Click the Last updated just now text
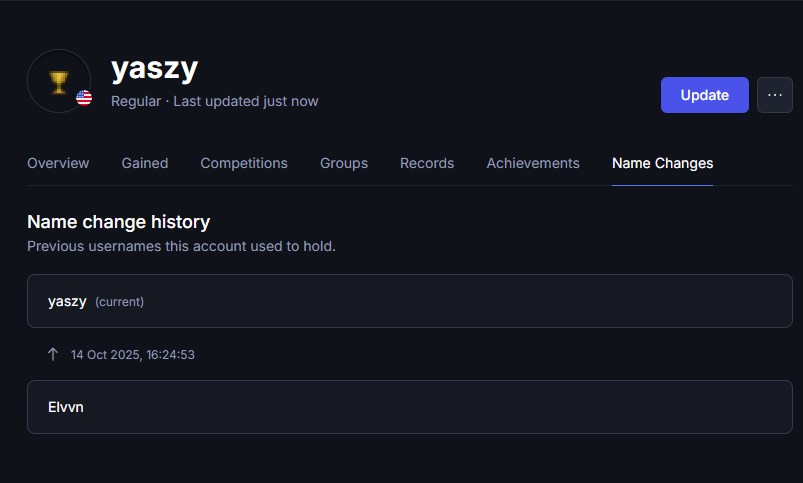This screenshot has width=803, height=483. pos(246,101)
